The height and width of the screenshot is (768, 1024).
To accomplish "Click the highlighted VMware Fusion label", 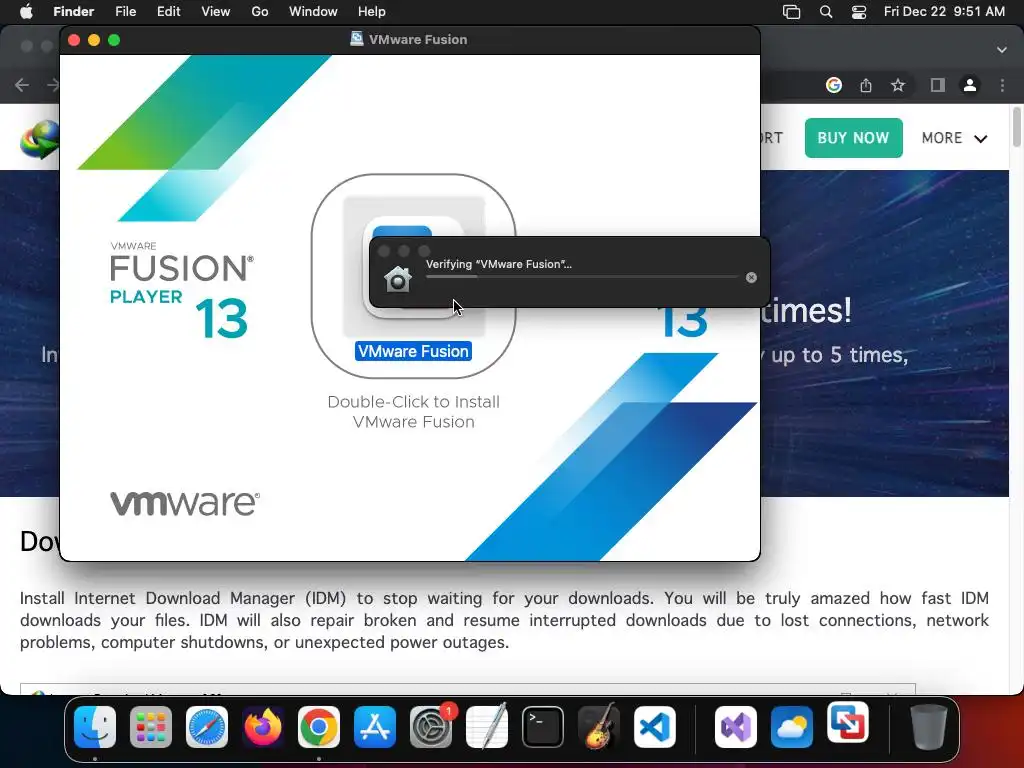I will coord(413,351).
